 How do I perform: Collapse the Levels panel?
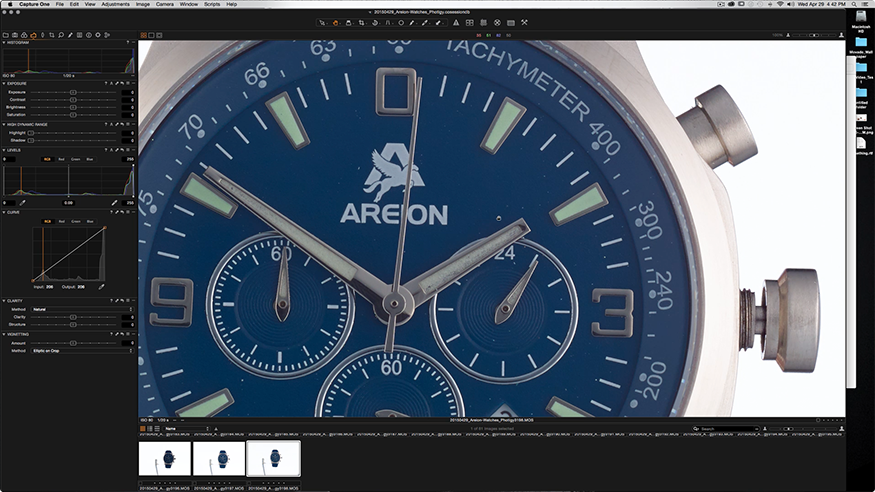4,150
